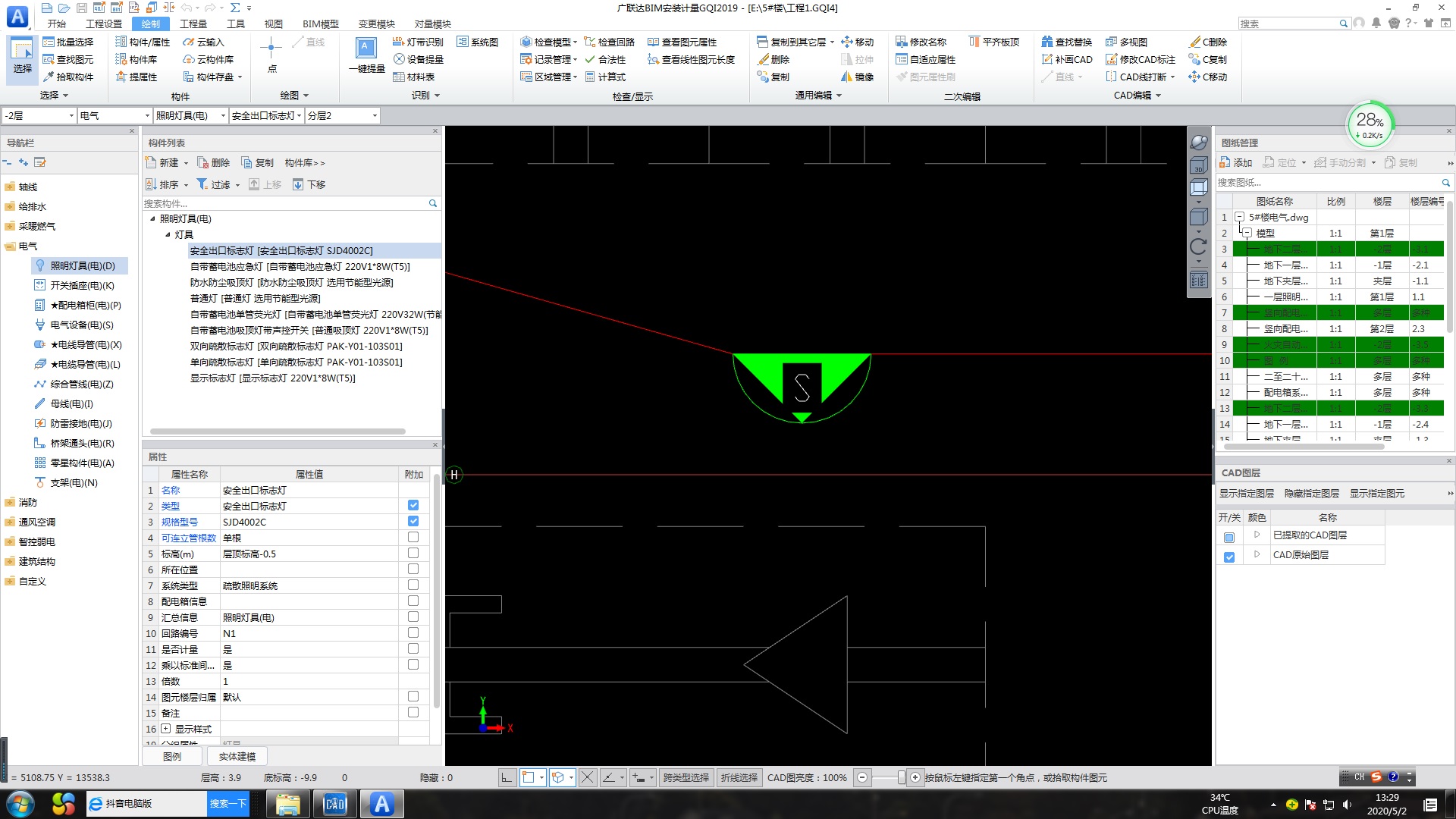The image size is (1456, 819).
Task: Increase CAD brightness with plus button
Action: click(915, 777)
